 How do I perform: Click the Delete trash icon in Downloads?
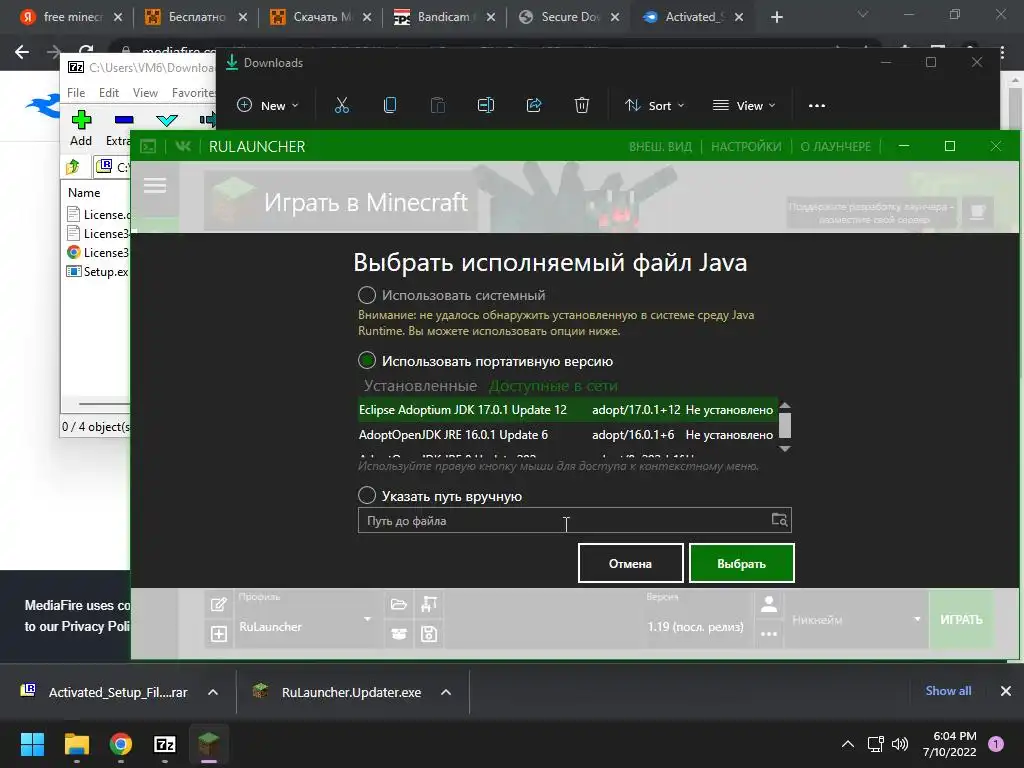[x=582, y=105]
